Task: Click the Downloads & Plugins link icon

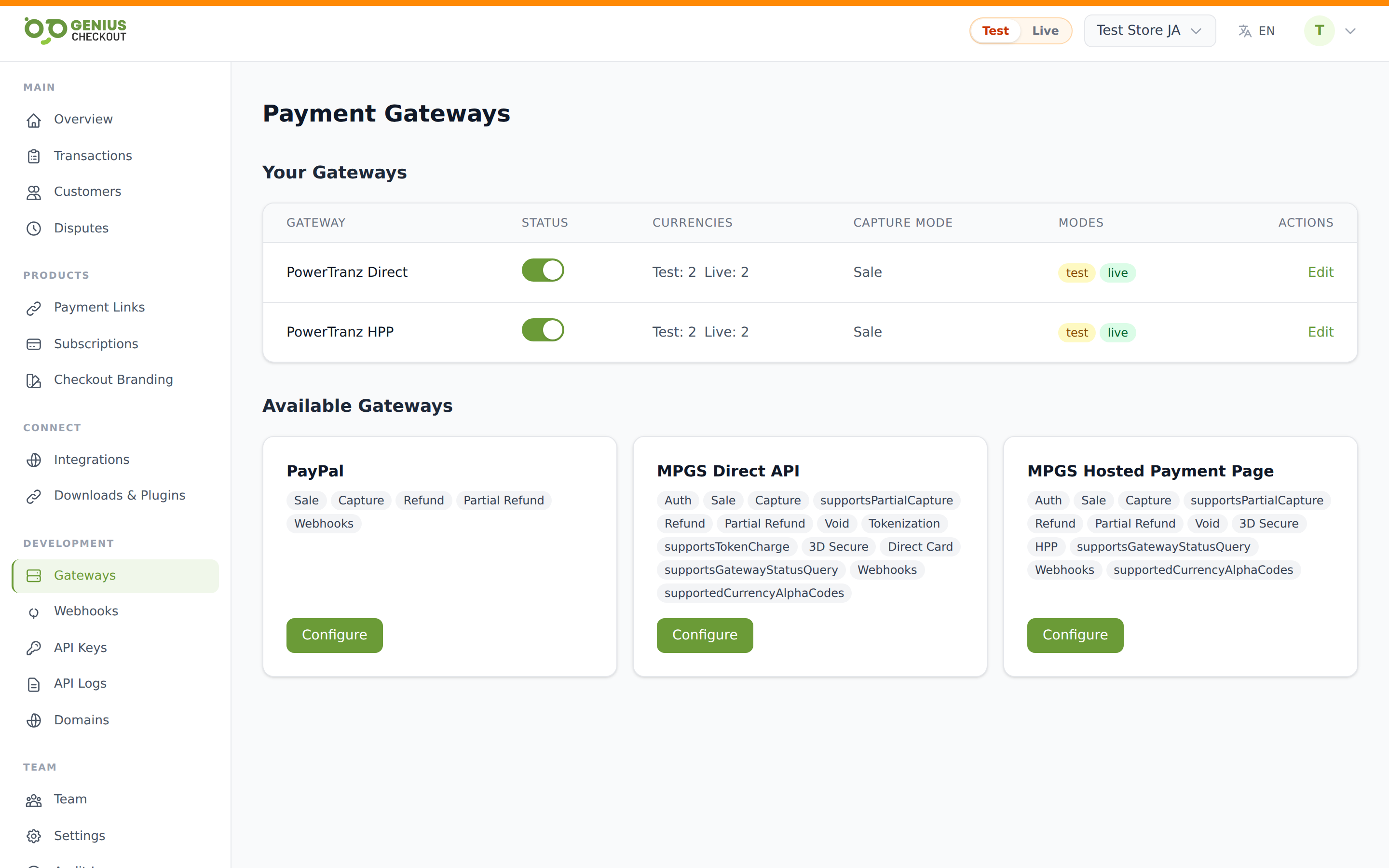Action: point(34,496)
